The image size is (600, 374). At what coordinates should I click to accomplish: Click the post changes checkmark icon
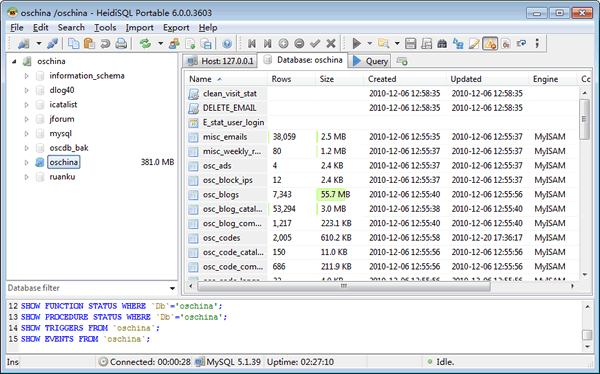315,44
